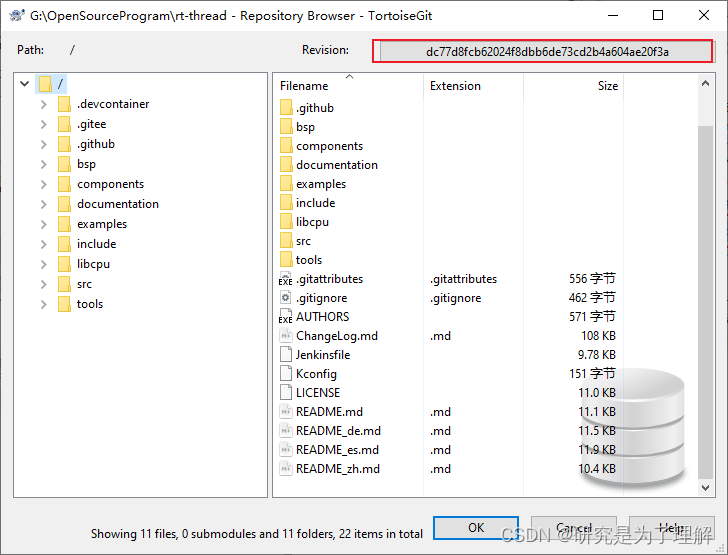Click bsp folder icon in file list

tap(286, 127)
